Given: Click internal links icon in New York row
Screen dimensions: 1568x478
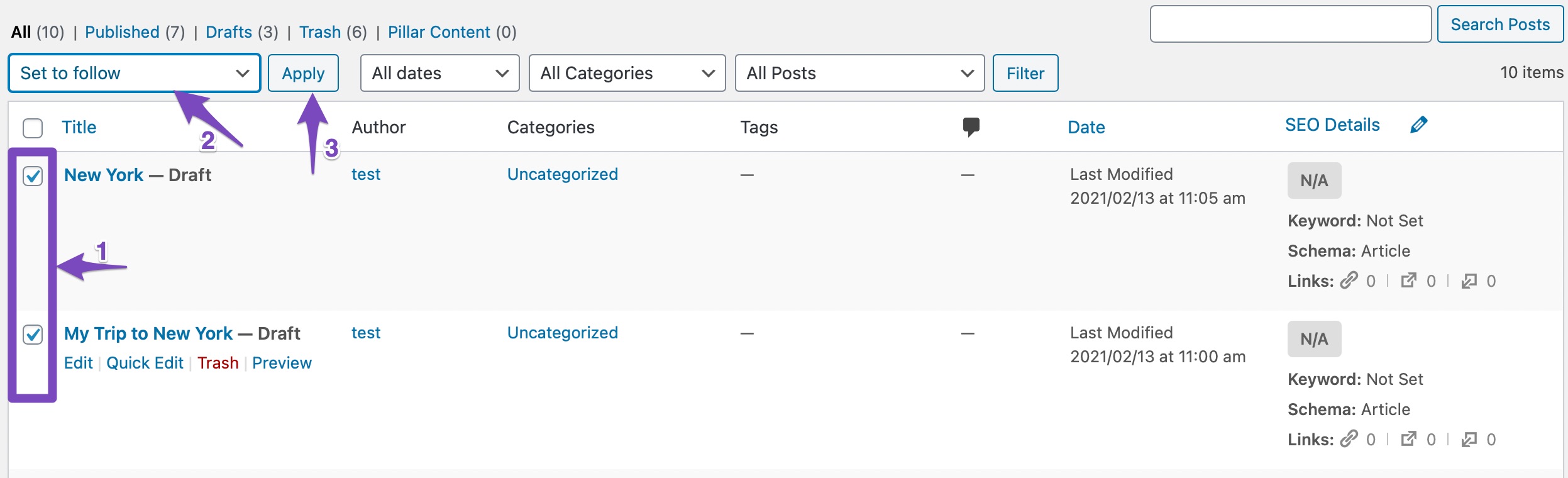Looking at the screenshot, I should [x=1349, y=281].
